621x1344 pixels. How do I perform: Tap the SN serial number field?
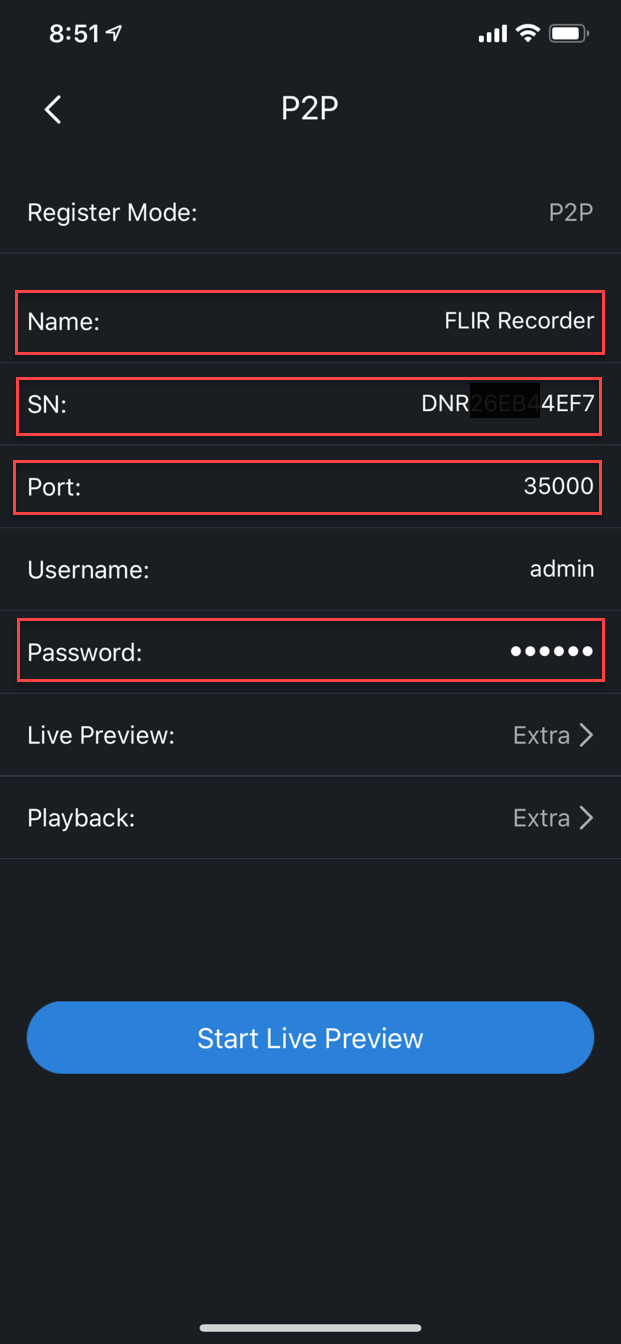click(507, 405)
